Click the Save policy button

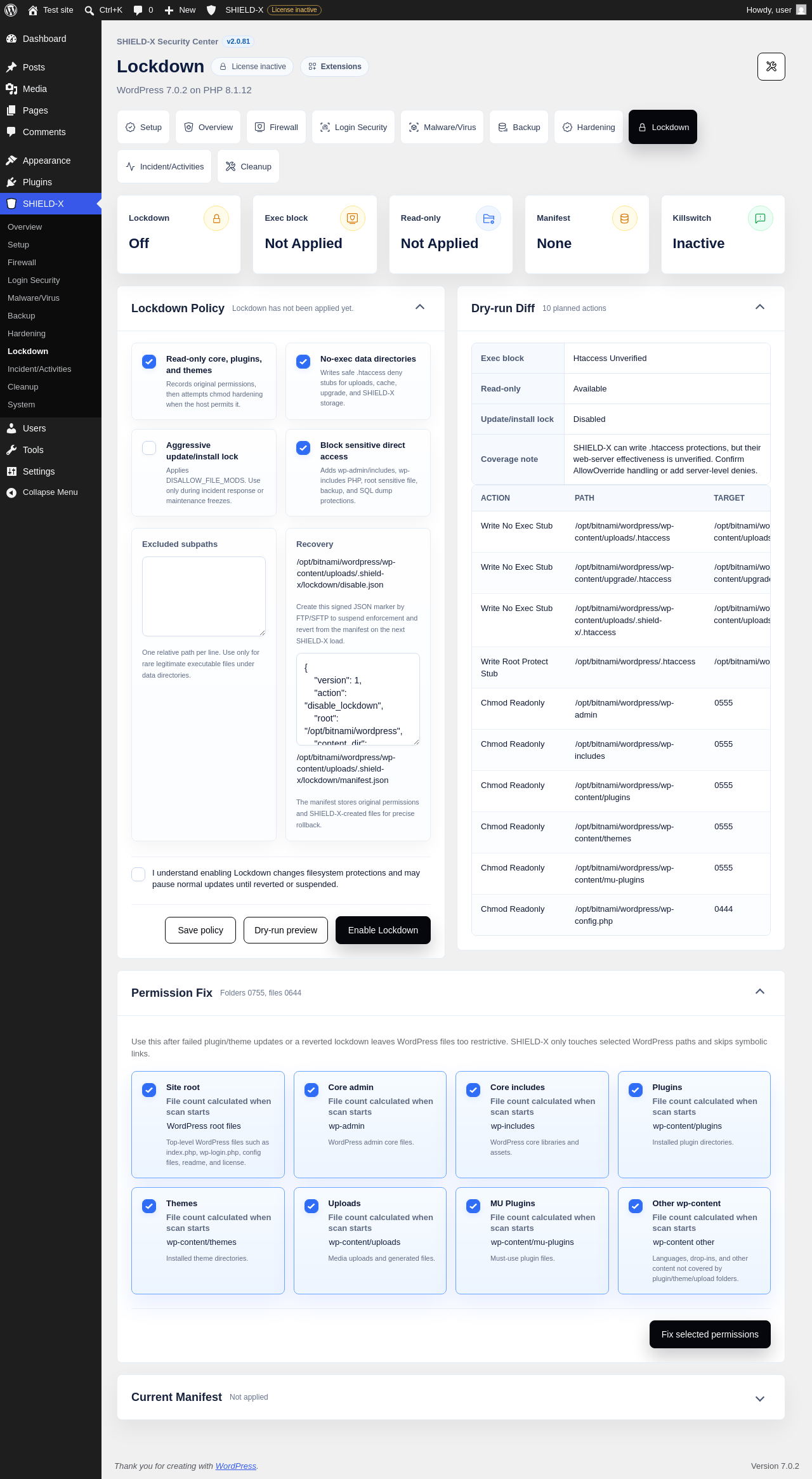click(200, 930)
